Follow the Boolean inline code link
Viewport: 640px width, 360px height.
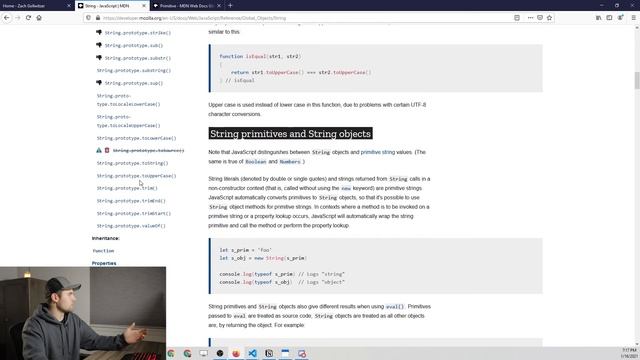coord(256,162)
